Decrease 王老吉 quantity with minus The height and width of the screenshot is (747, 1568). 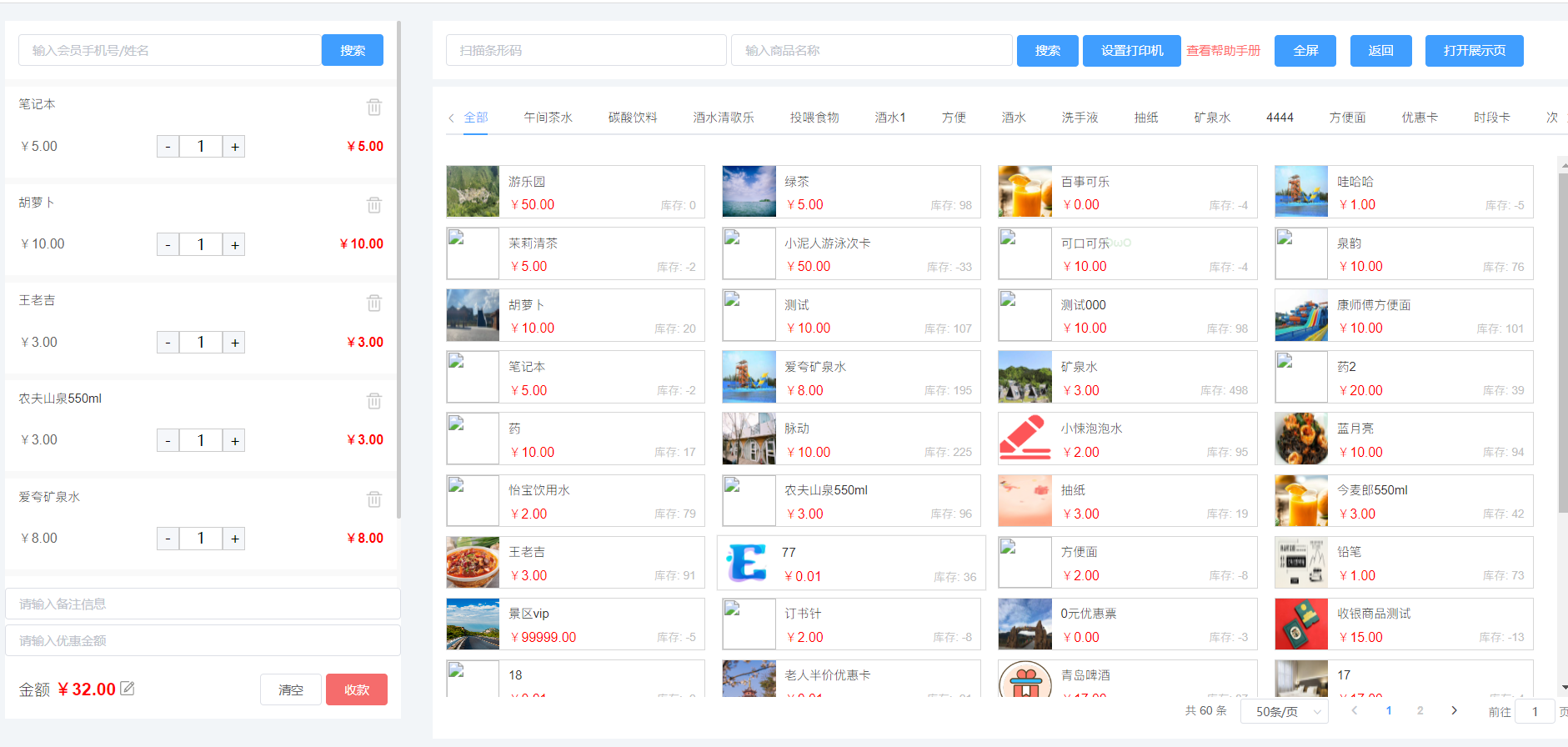pos(168,343)
